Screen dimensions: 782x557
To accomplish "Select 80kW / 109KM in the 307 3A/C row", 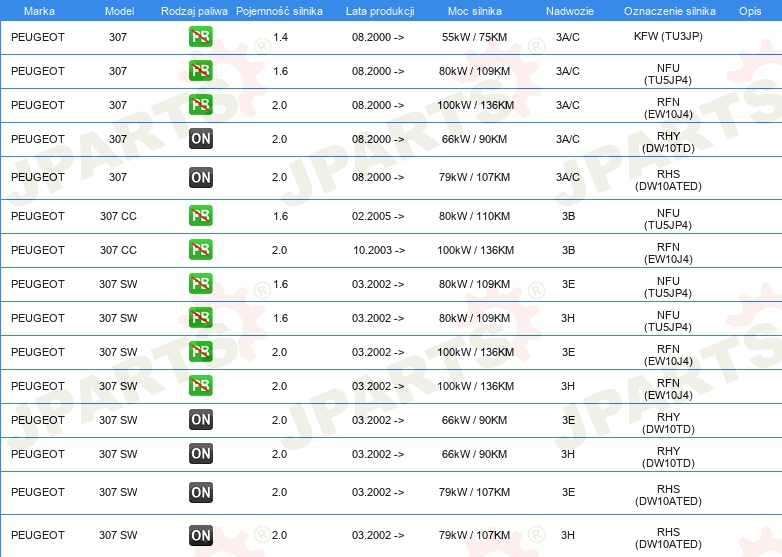I will tap(474, 71).
